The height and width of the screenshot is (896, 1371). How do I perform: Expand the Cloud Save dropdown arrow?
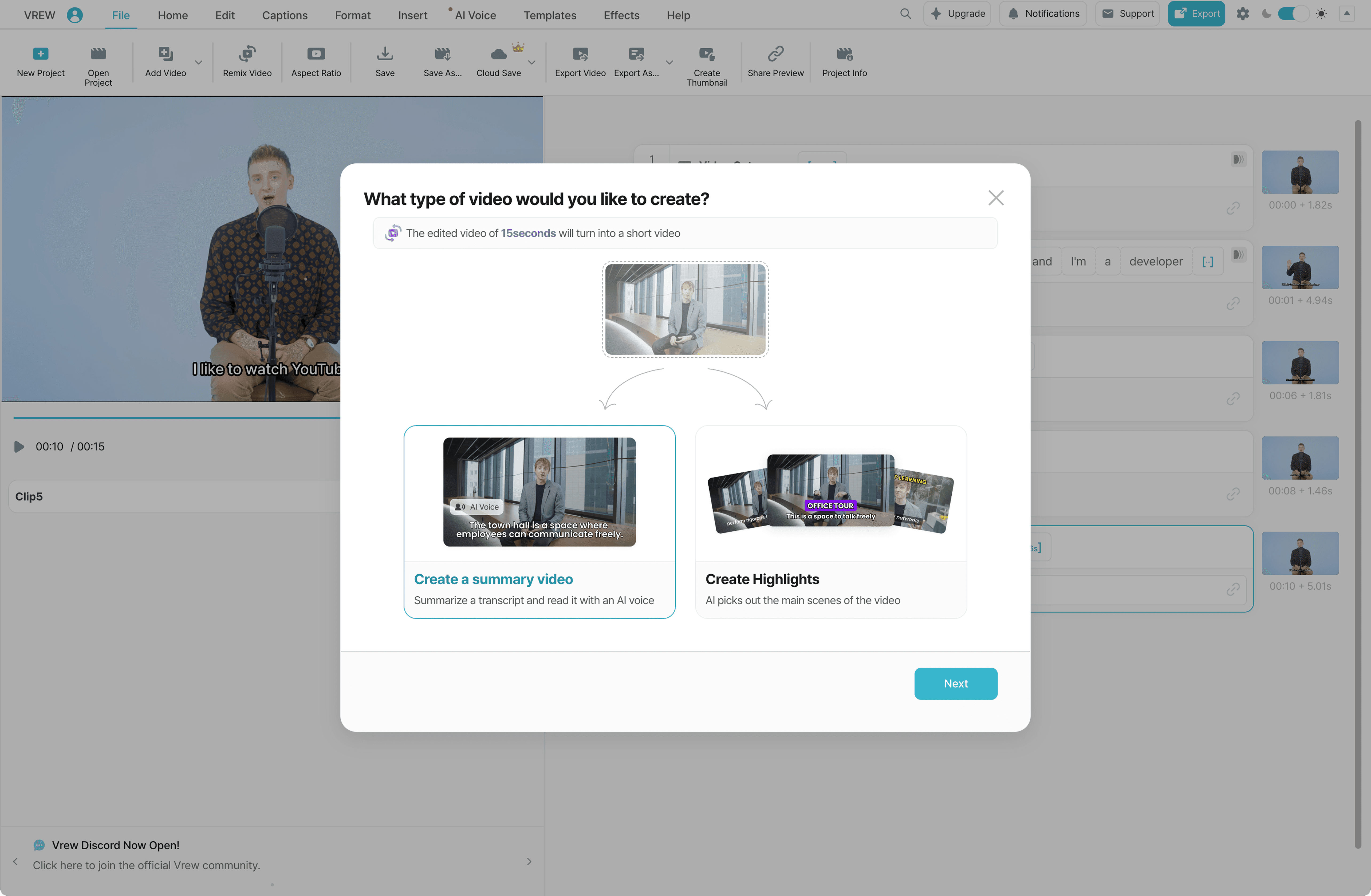tap(532, 62)
